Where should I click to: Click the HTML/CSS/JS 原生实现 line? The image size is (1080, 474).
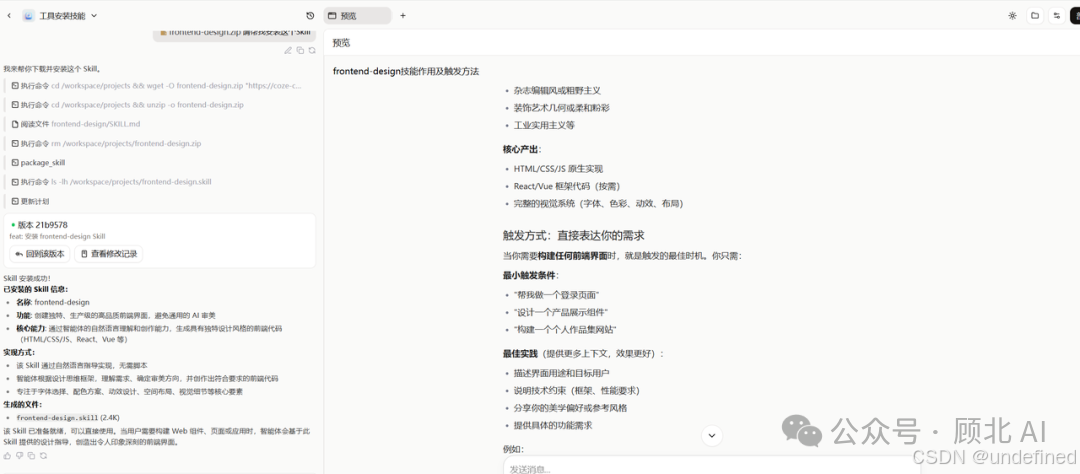(559, 168)
